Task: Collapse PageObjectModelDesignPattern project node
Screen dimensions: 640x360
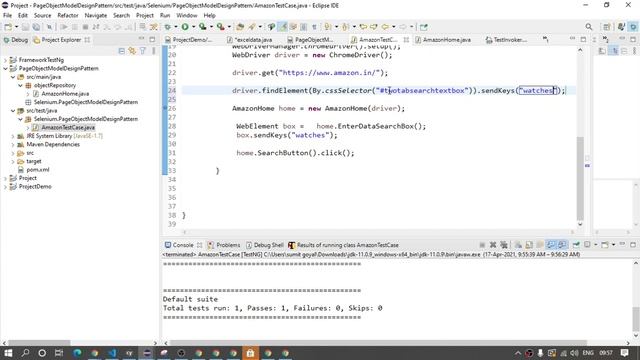Action: 5,69
